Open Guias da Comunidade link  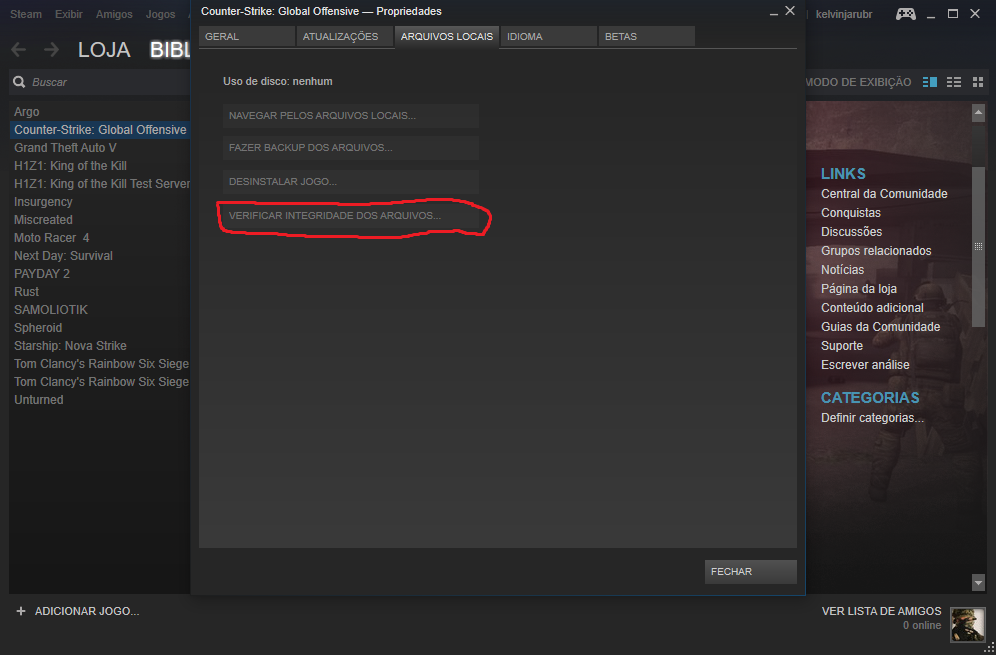tap(880, 327)
